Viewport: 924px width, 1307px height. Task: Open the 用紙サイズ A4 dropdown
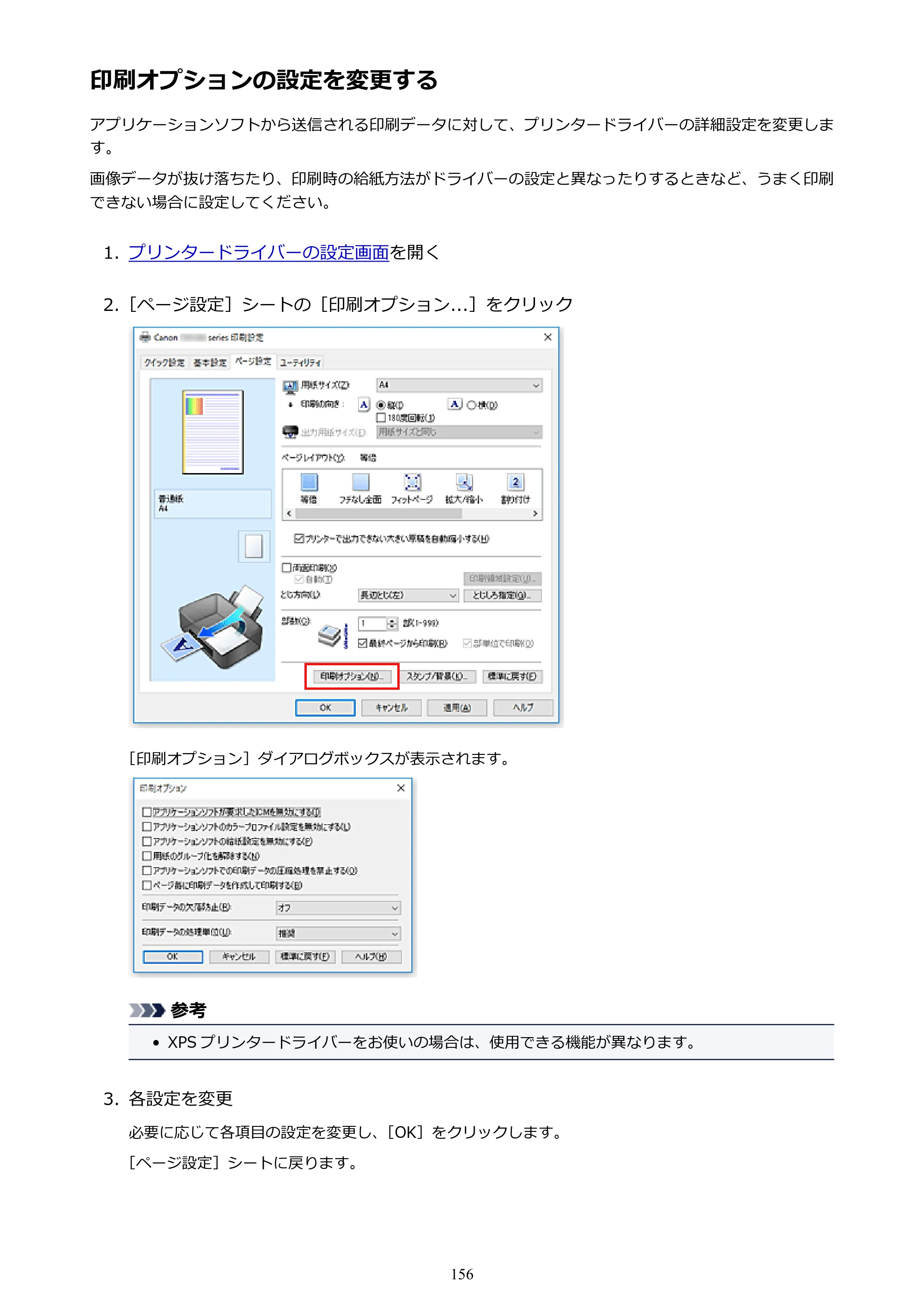459,385
